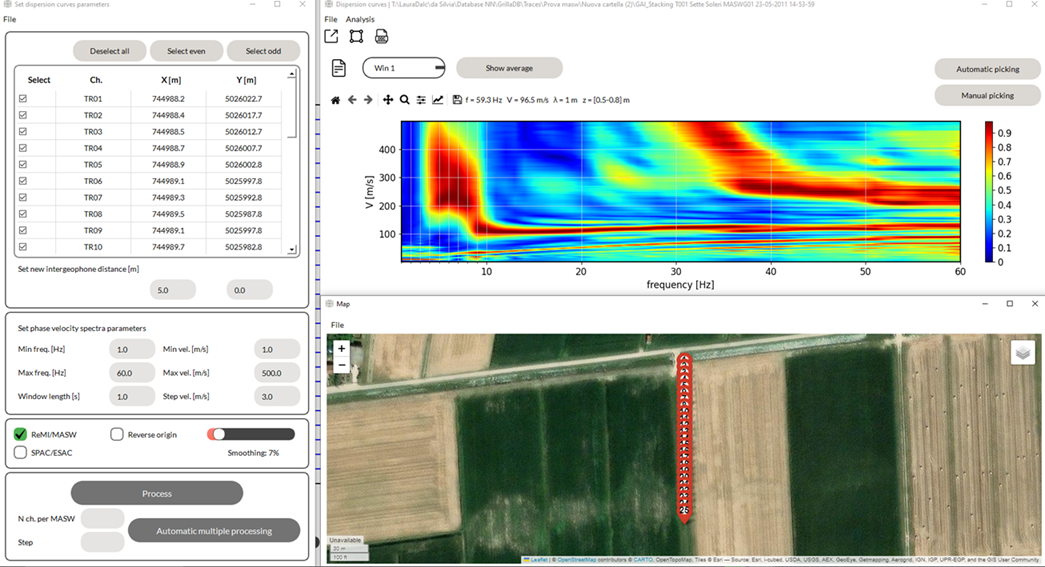Click the Leaflet attribution link
Screen dimensions: 1045x567
[x=536, y=560]
